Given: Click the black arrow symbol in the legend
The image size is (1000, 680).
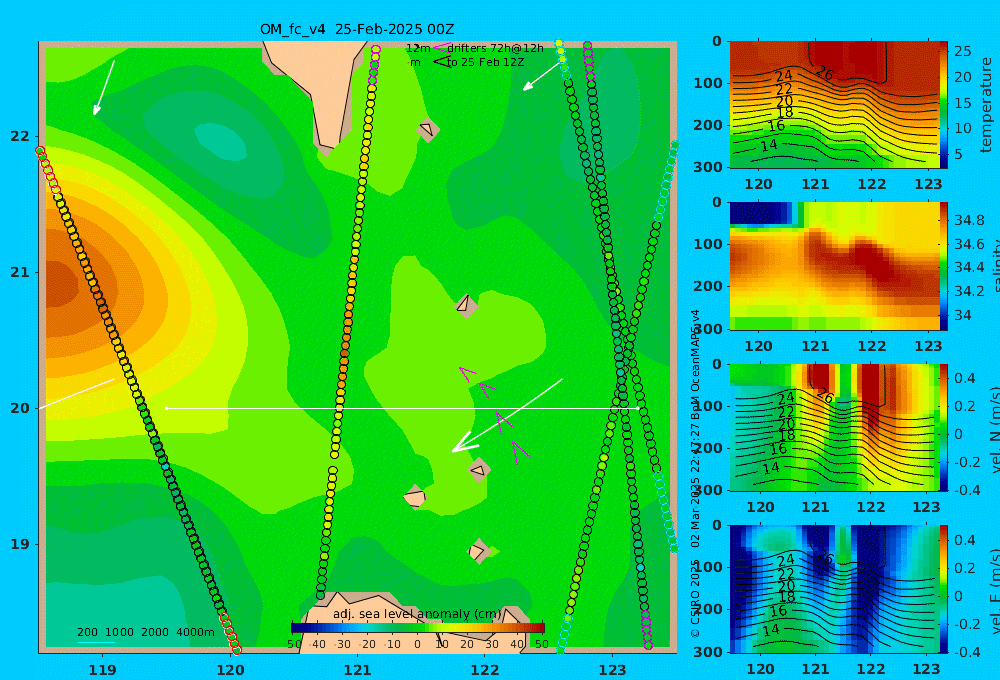Looking at the screenshot, I should 441,62.
